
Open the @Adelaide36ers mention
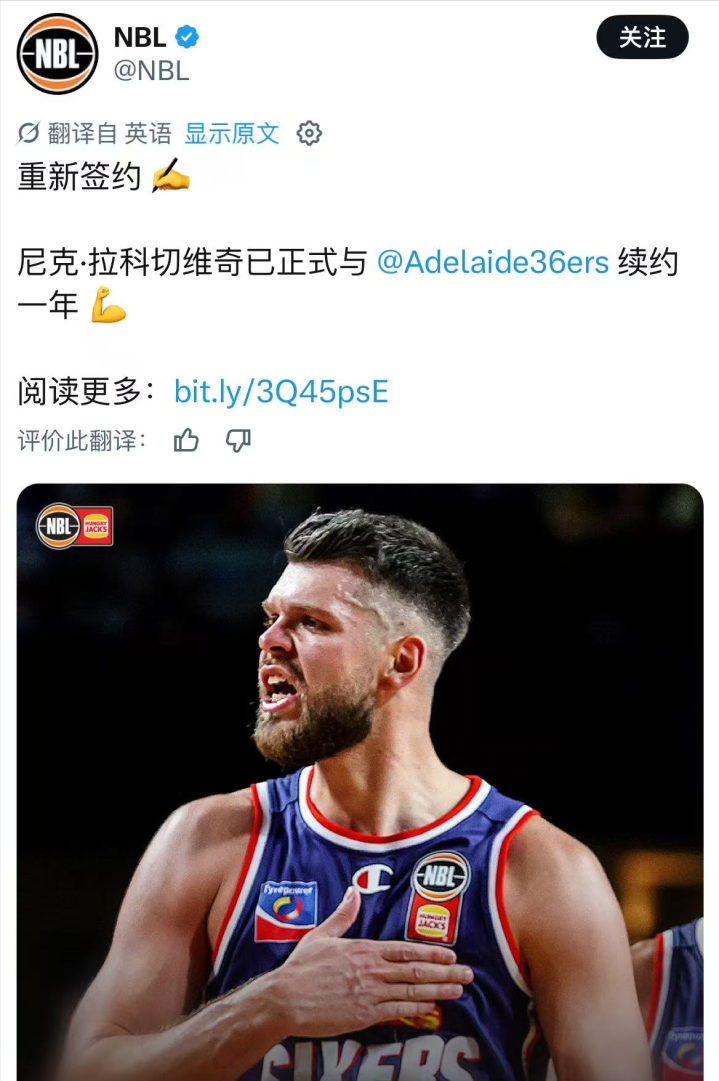click(493, 263)
